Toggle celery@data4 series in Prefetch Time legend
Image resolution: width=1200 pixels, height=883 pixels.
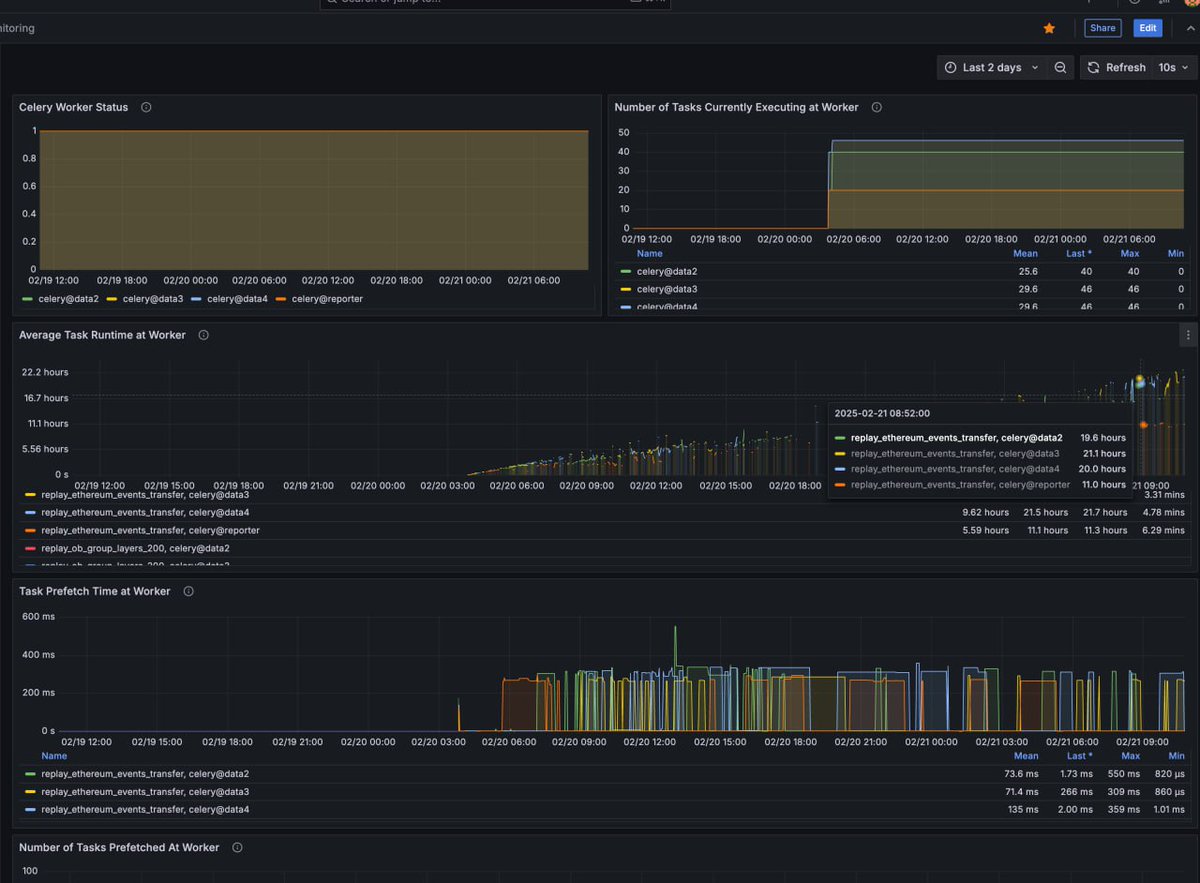coord(145,810)
